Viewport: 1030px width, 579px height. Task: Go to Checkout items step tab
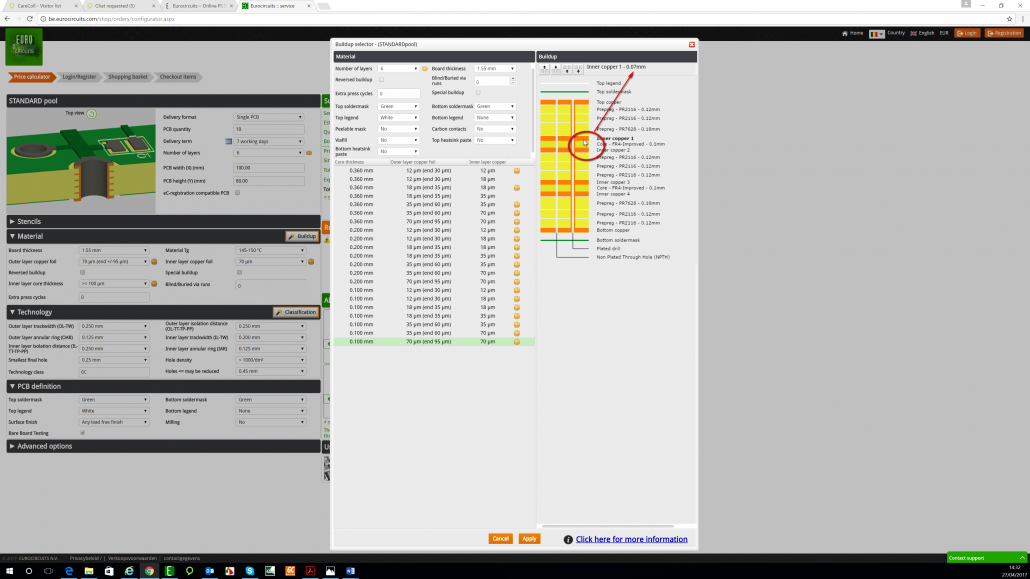coord(177,77)
